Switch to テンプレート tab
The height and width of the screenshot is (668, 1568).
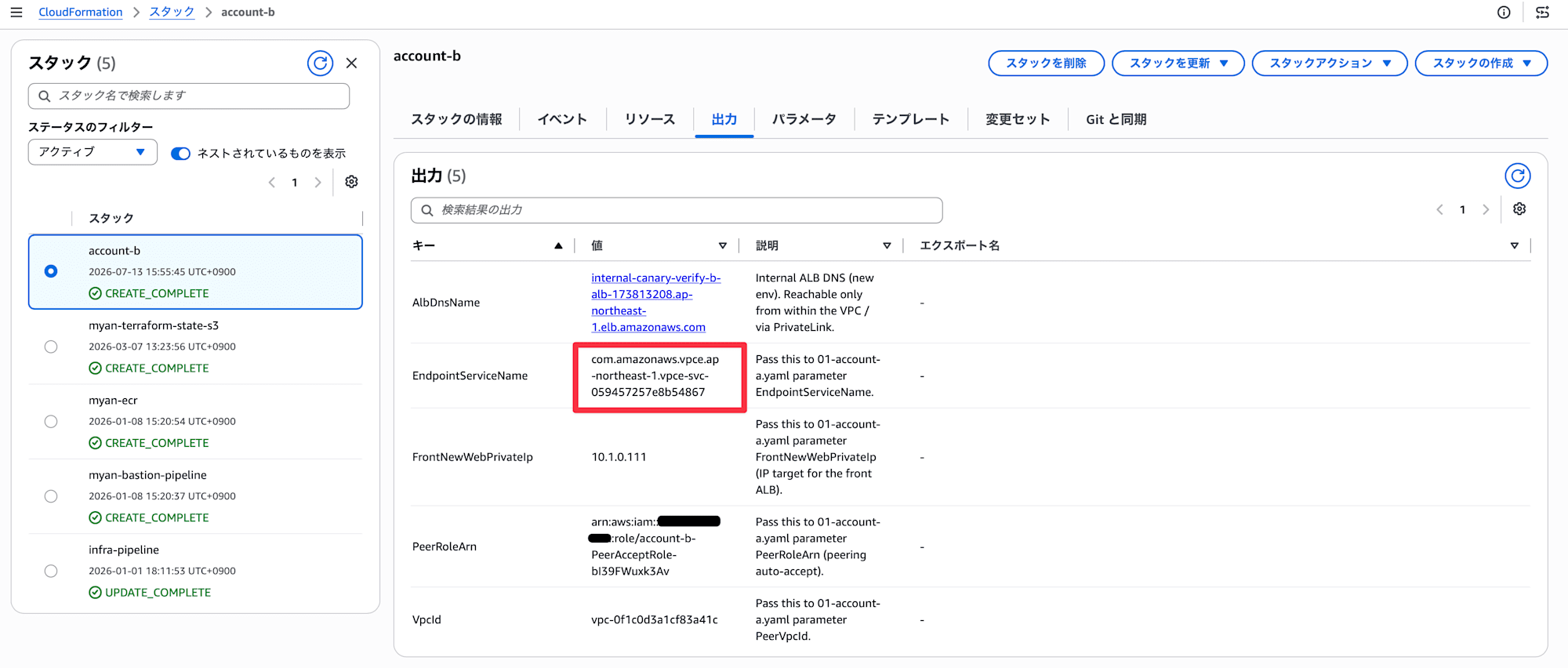[911, 119]
